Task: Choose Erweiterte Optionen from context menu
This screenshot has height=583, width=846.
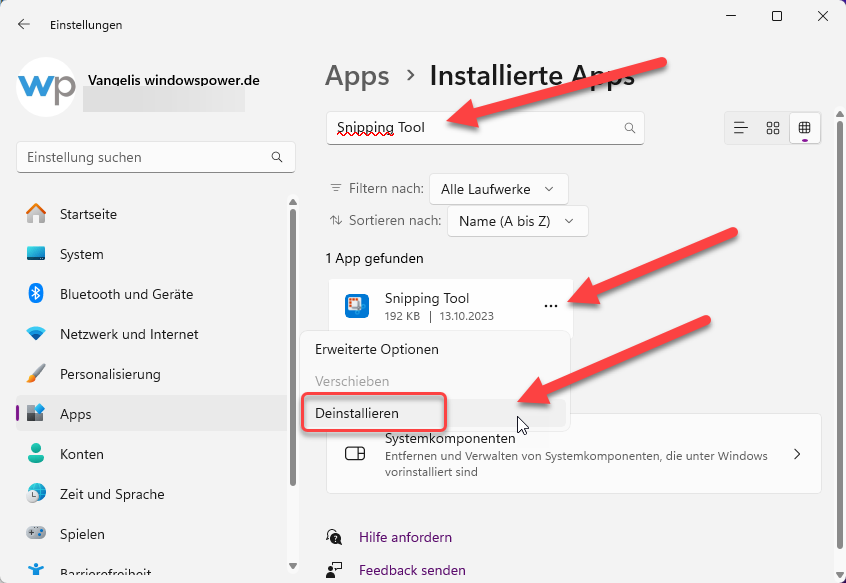Action: 377,349
